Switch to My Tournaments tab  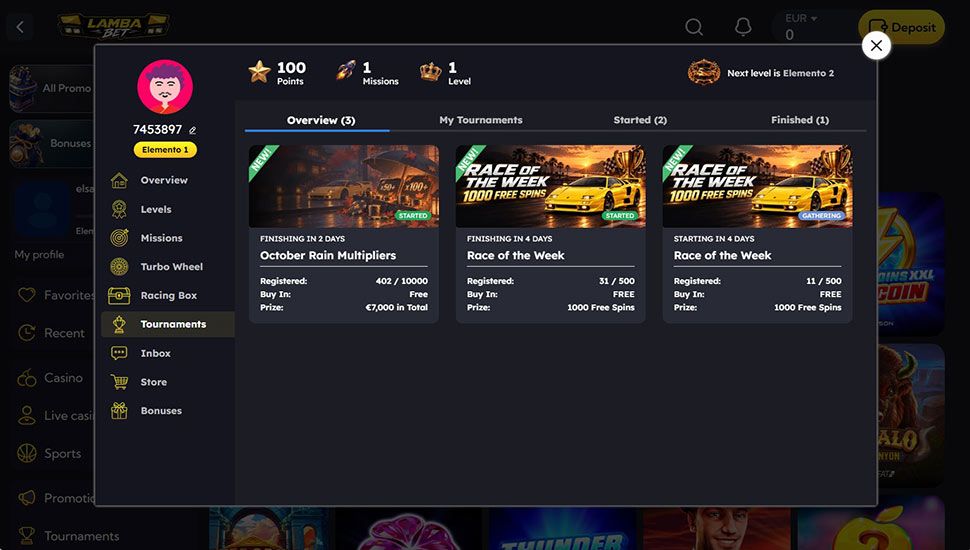(481, 120)
